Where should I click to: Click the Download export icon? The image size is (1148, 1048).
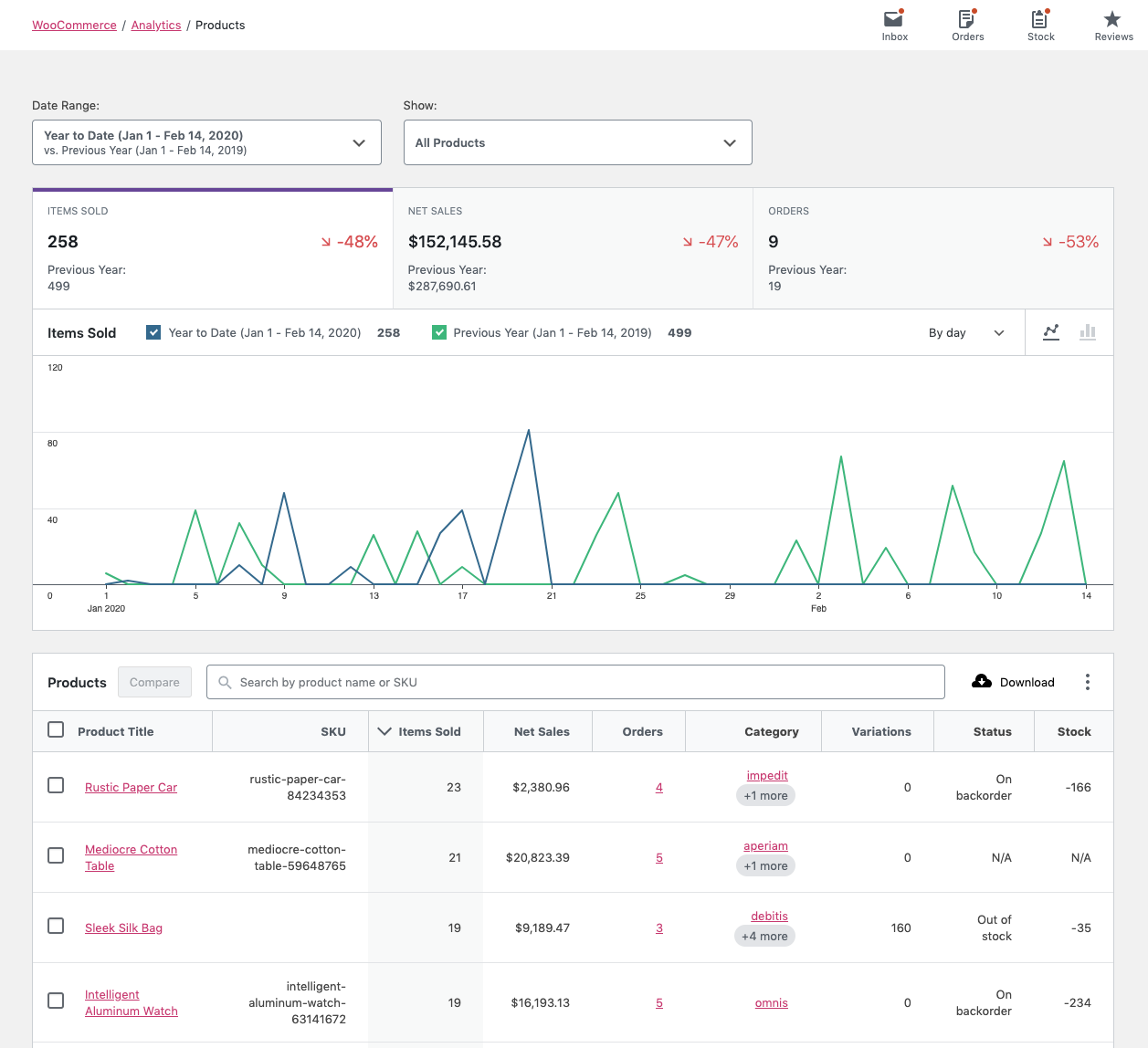pyautogui.click(x=981, y=681)
